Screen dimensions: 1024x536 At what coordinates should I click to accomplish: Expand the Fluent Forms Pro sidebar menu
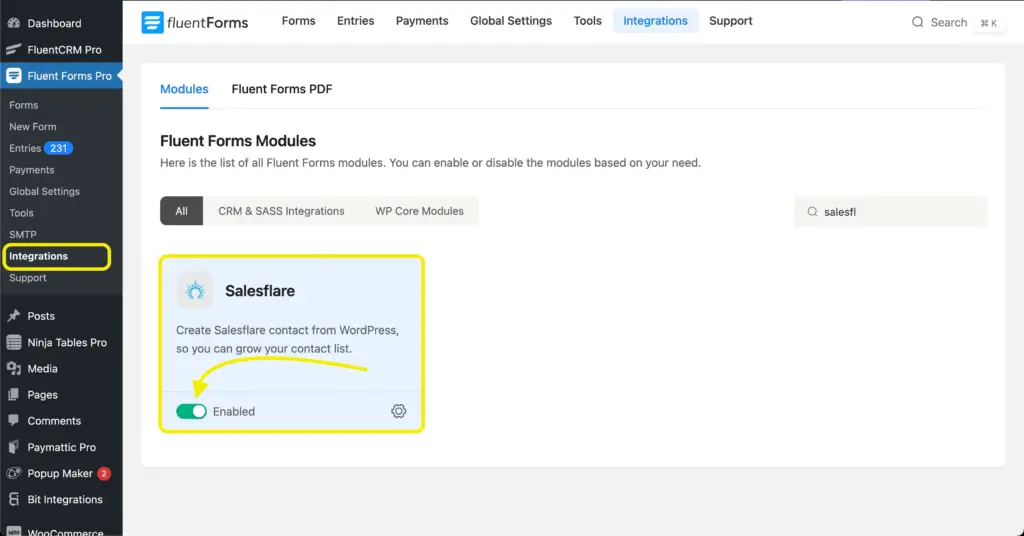[69, 76]
